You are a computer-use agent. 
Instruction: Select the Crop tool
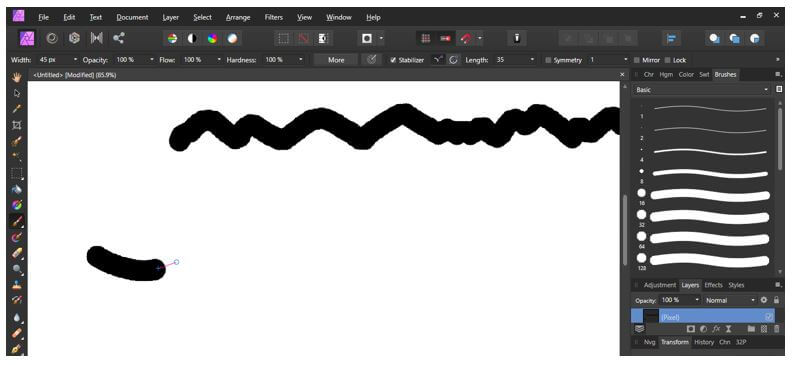click(x=17, y=125)
